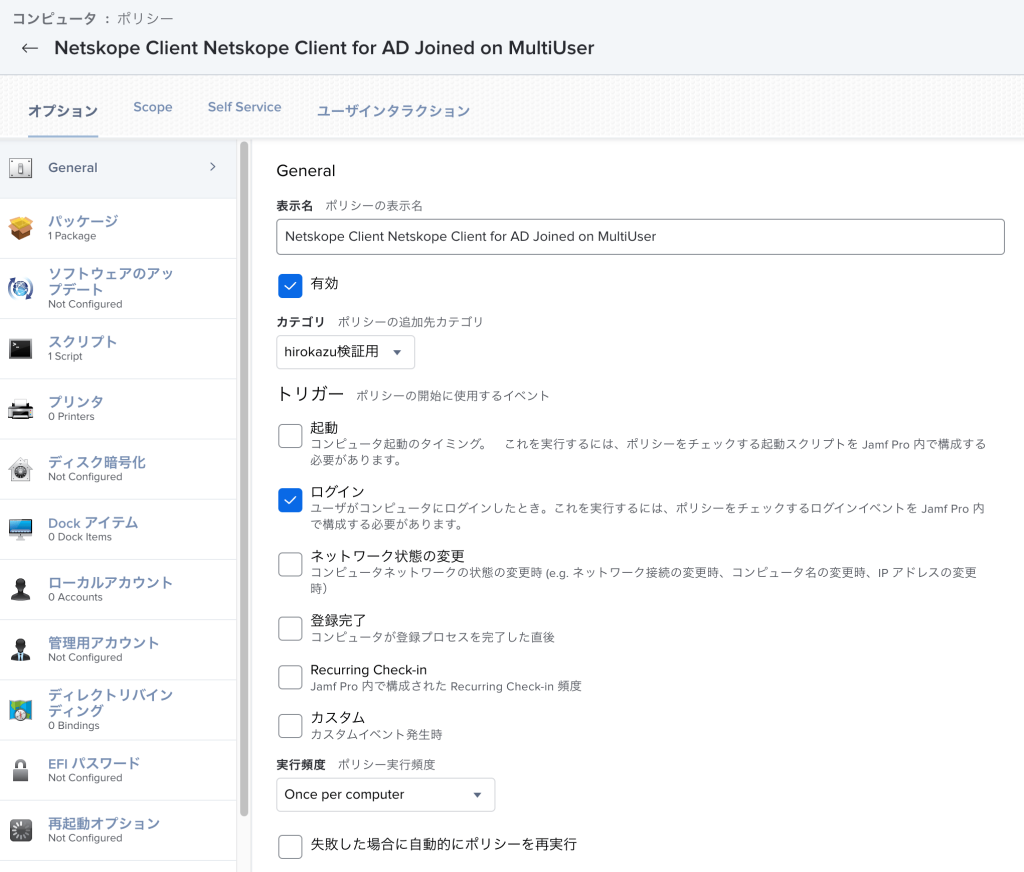
Task: Click the 0 Bindings count text
Action: coord(74,725)
